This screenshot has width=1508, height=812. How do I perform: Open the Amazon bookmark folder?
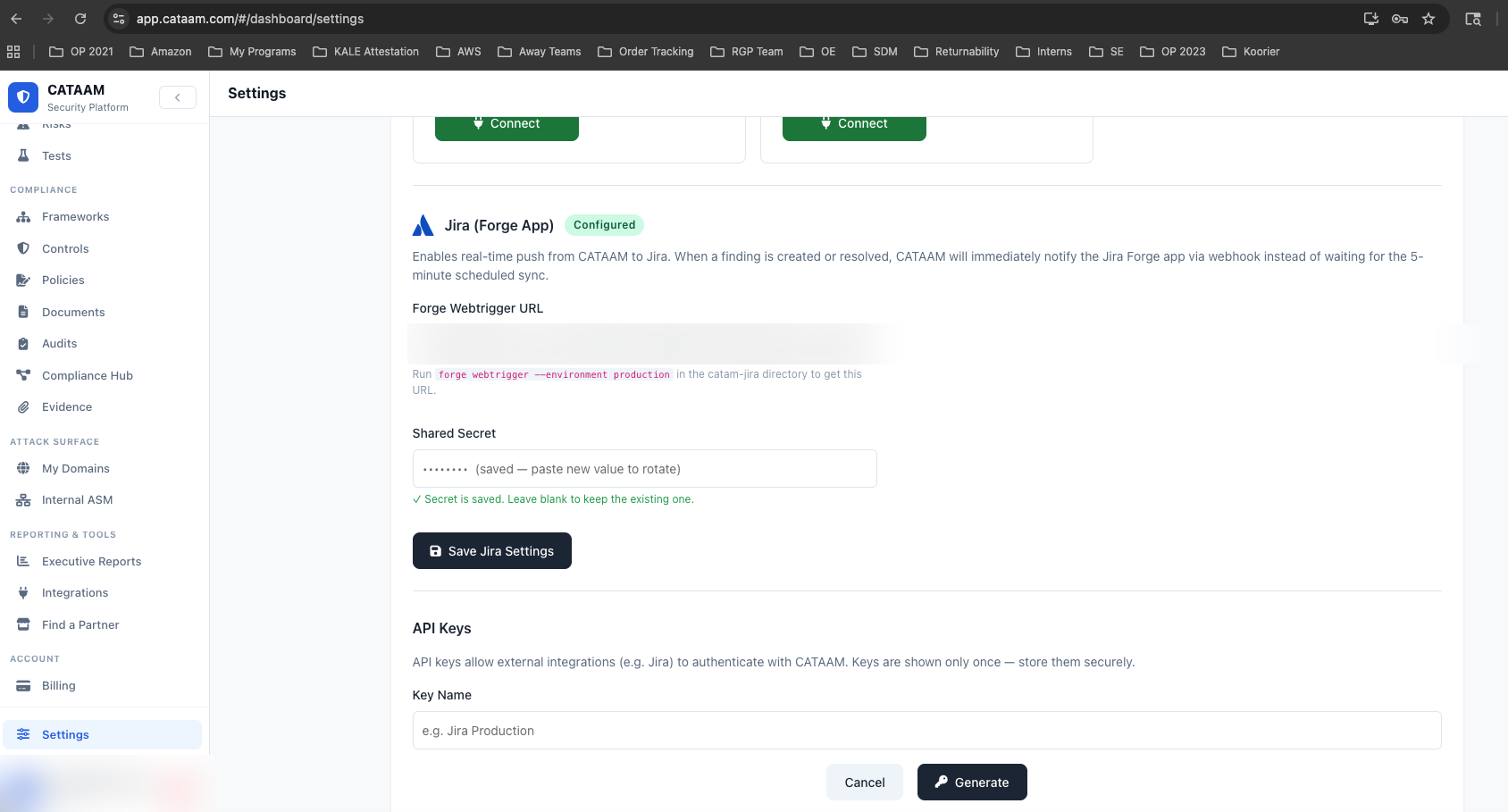tap(161, 52)
